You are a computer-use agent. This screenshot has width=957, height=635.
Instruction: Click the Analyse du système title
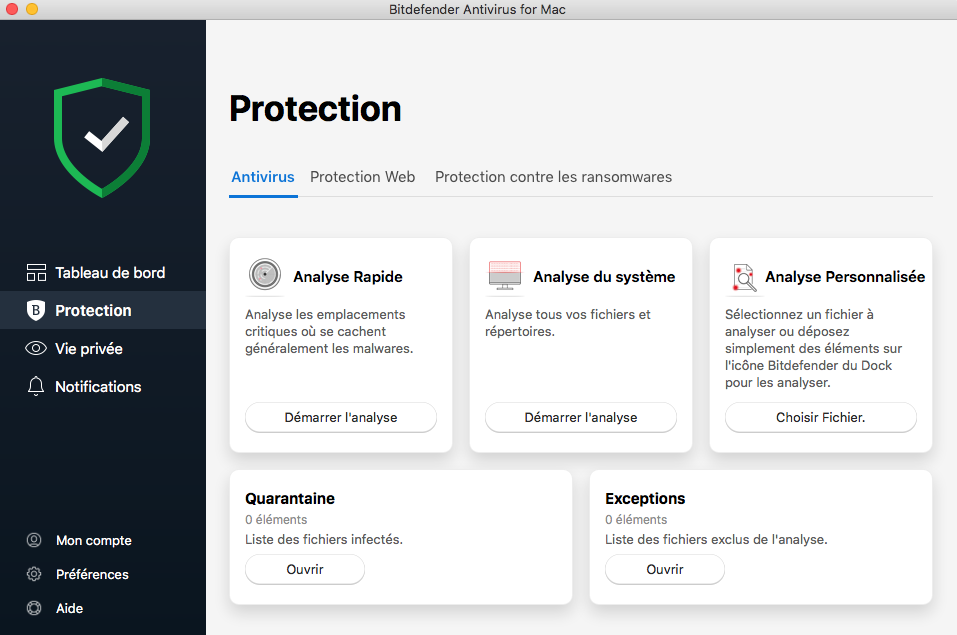604,277
